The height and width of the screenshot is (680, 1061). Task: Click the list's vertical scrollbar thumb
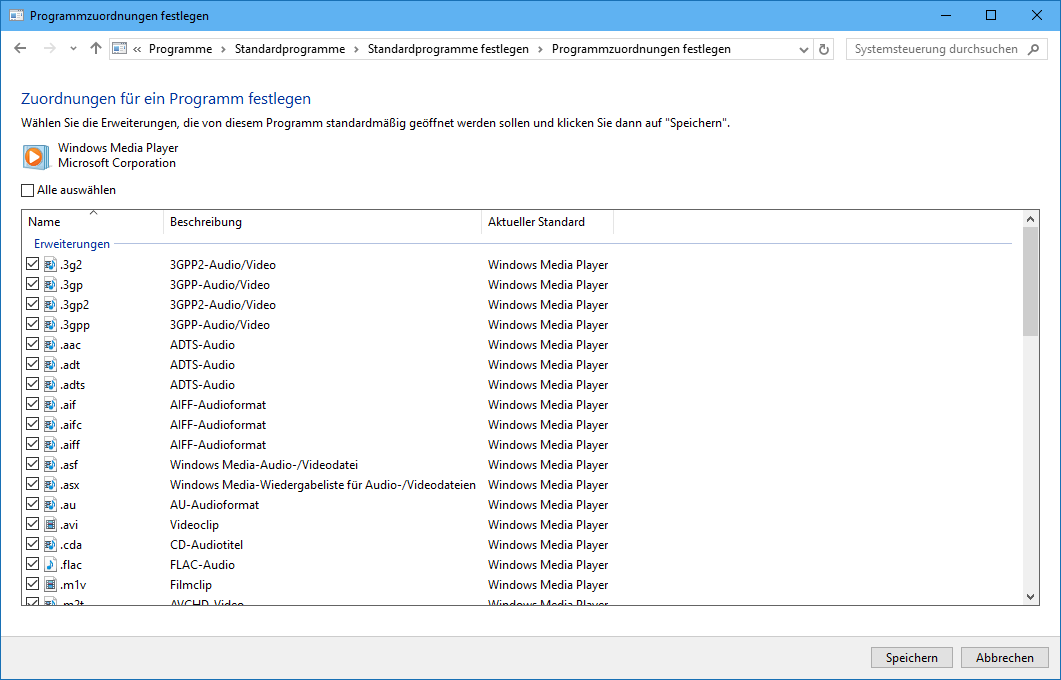coord(1030,281)
